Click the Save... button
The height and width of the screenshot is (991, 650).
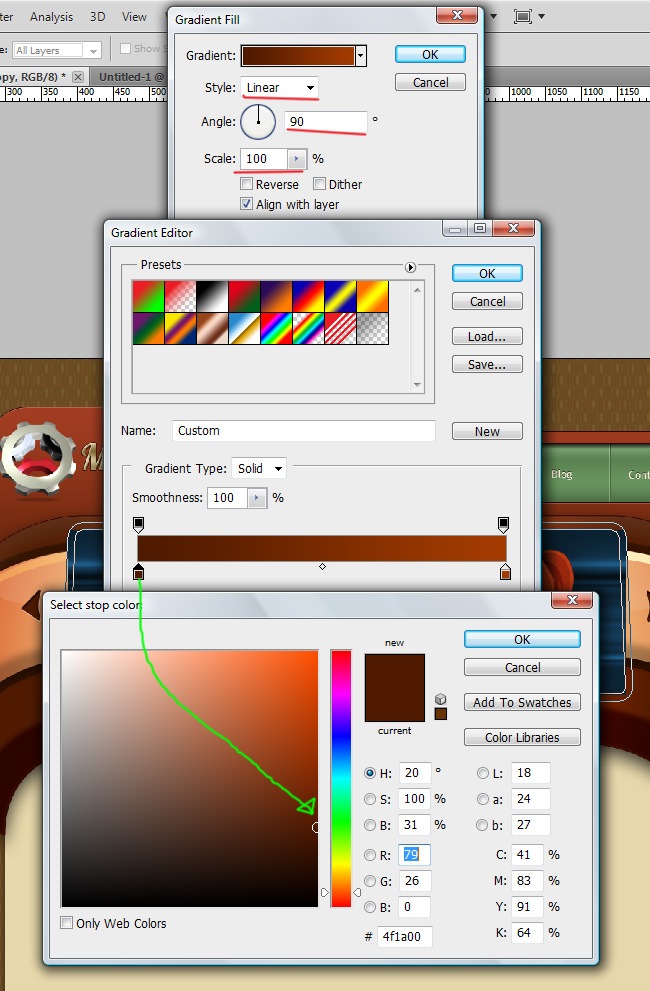click(x=488, y=364)
